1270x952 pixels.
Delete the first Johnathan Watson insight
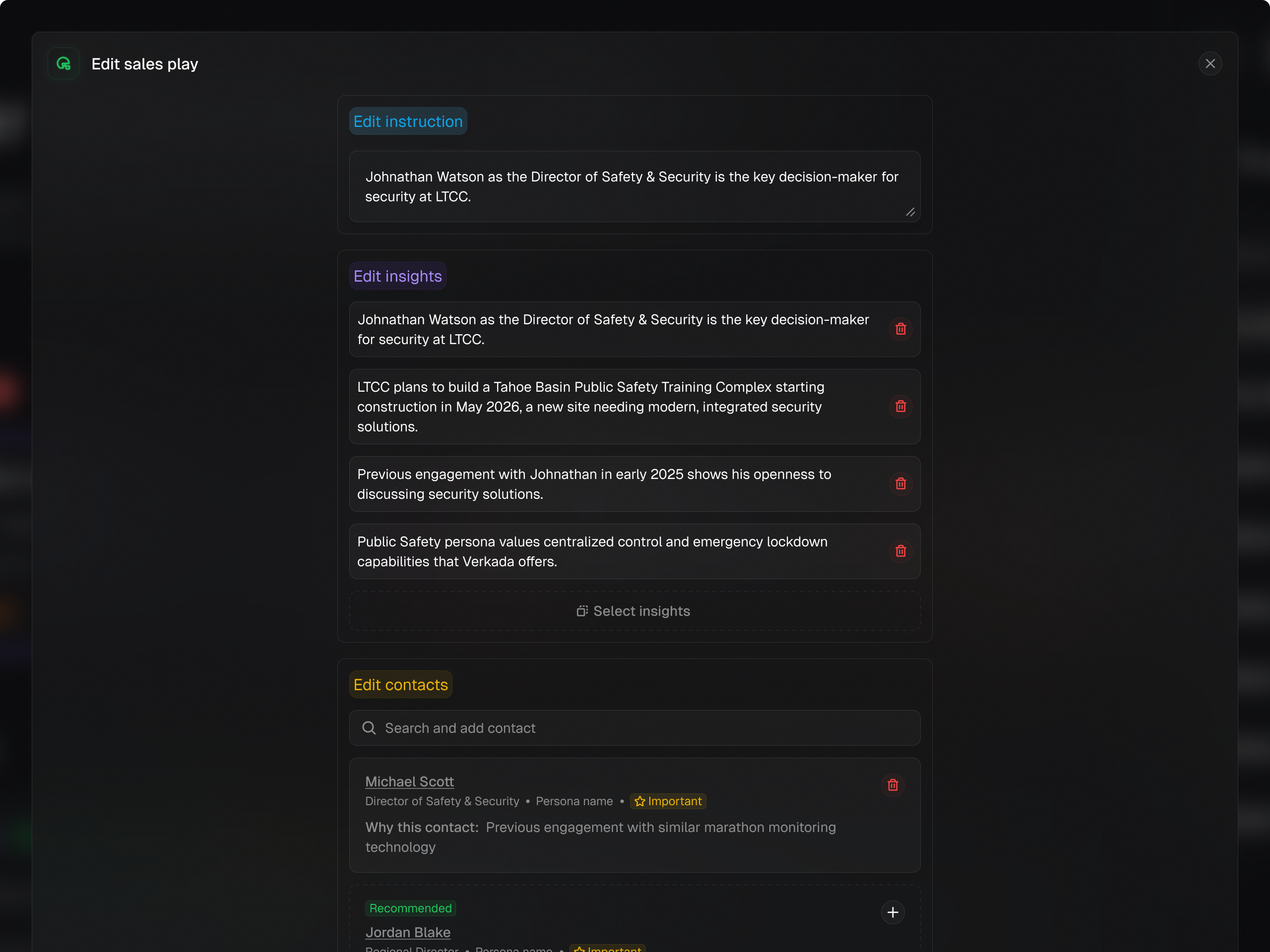pos(900,329)
